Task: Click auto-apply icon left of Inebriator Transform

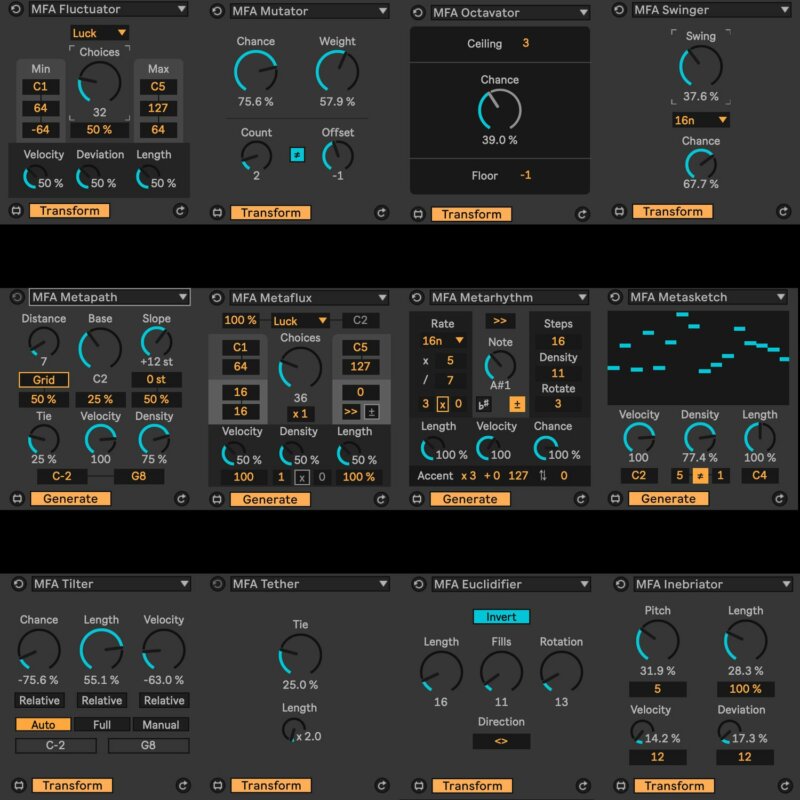Action: point(621,786)
